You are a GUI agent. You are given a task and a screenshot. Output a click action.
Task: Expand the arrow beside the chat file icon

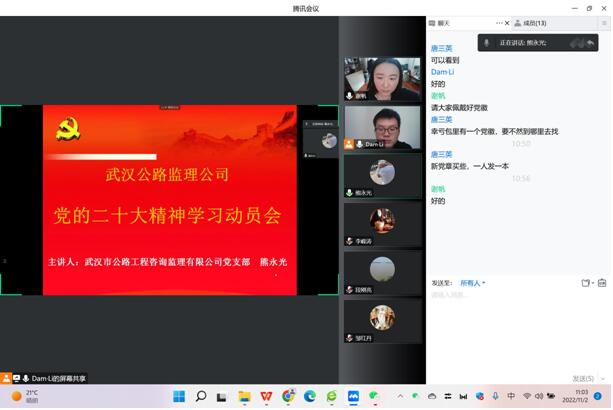(x=593, y=283)
